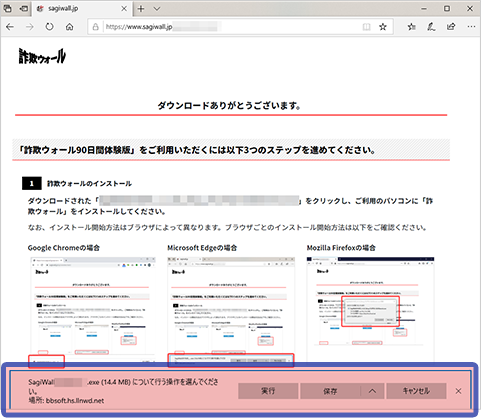Image resolution: width=481 pixels, height=418 pixels.
Task: Open the favorites hub icon
Action: (x=412, y=27)
